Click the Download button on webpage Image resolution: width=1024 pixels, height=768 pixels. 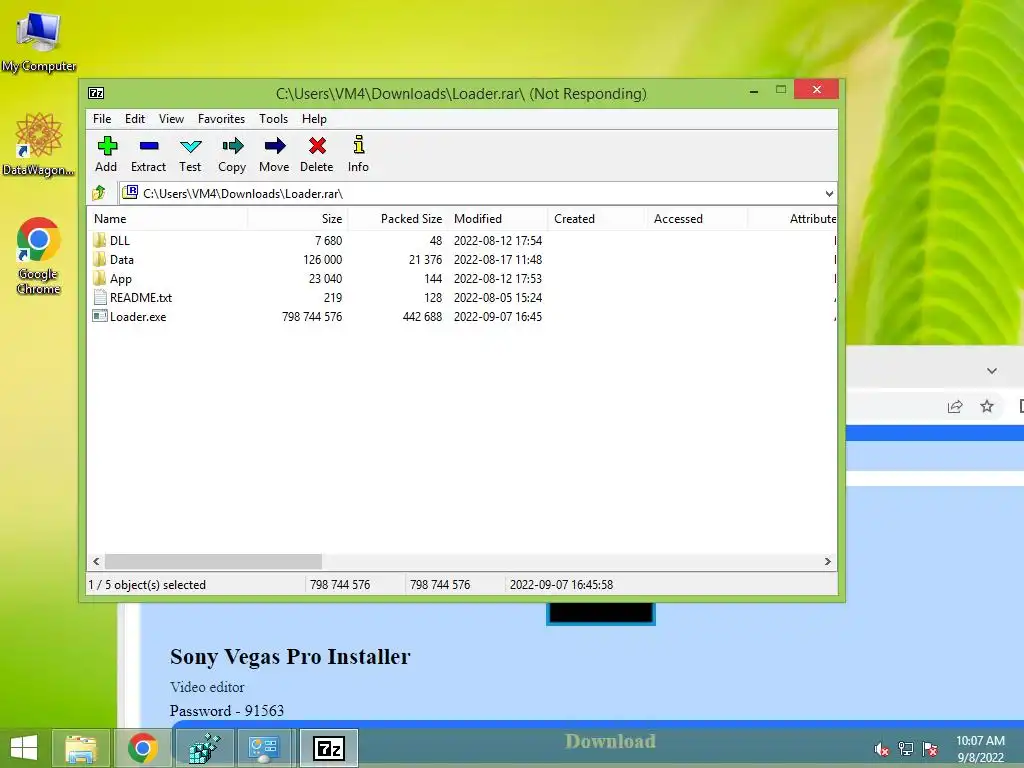click(610, 741)
